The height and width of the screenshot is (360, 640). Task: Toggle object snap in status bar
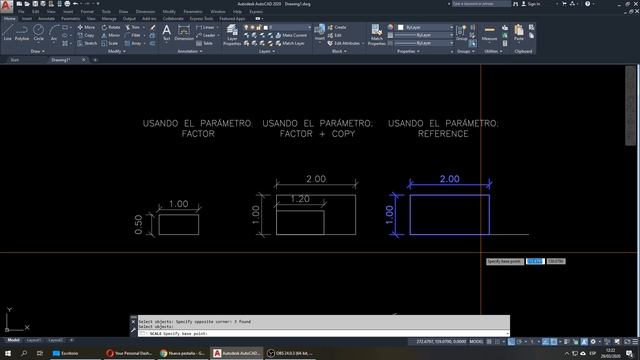[553, 342]
